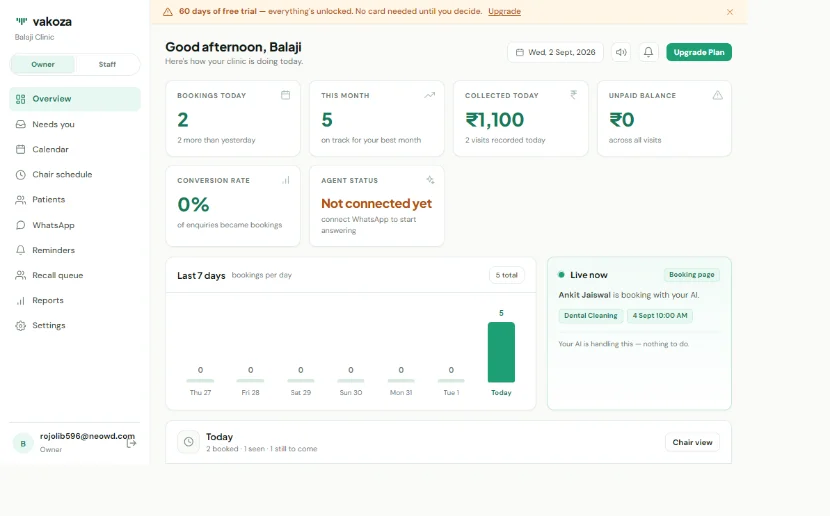
Task: Click the Recall queue people icon
Action: point(21,275)
